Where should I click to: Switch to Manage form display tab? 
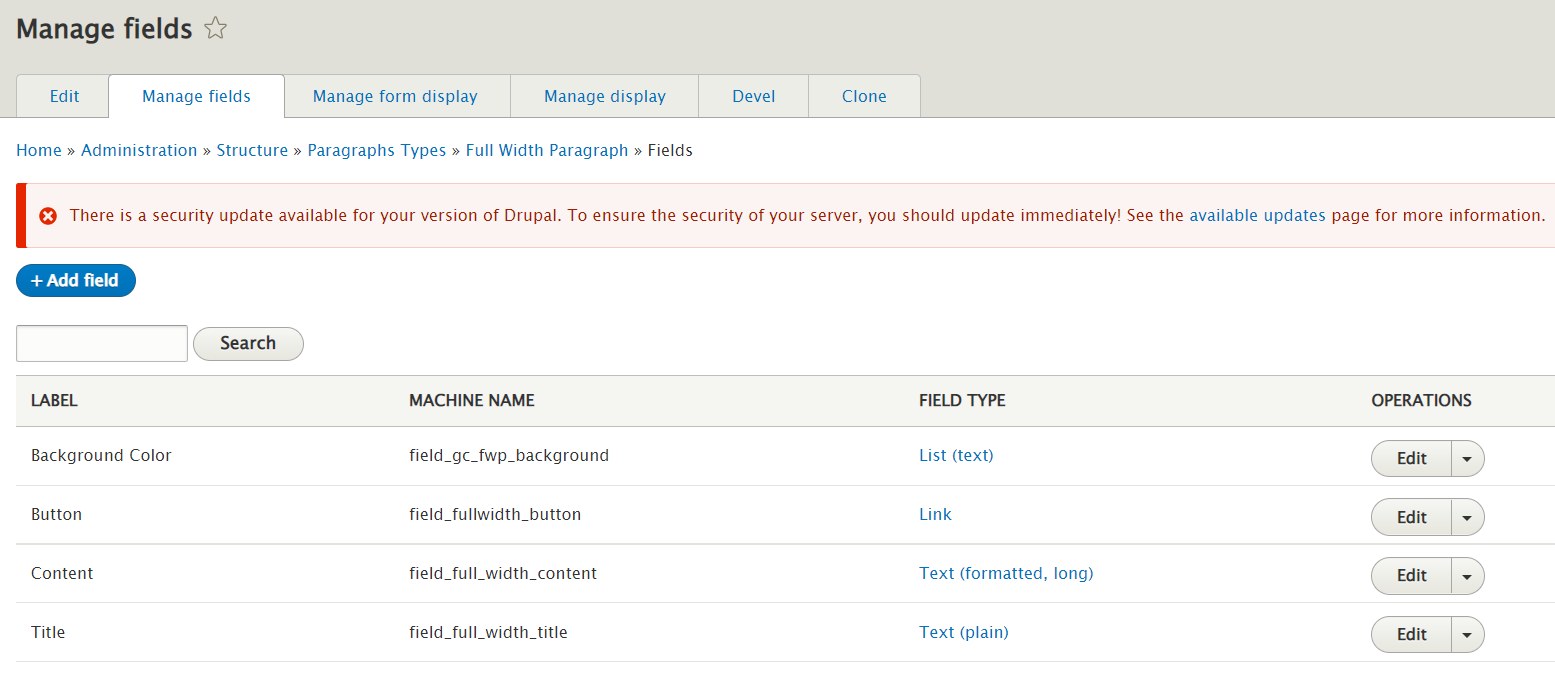pyautogui.click(x=395, y=96)
